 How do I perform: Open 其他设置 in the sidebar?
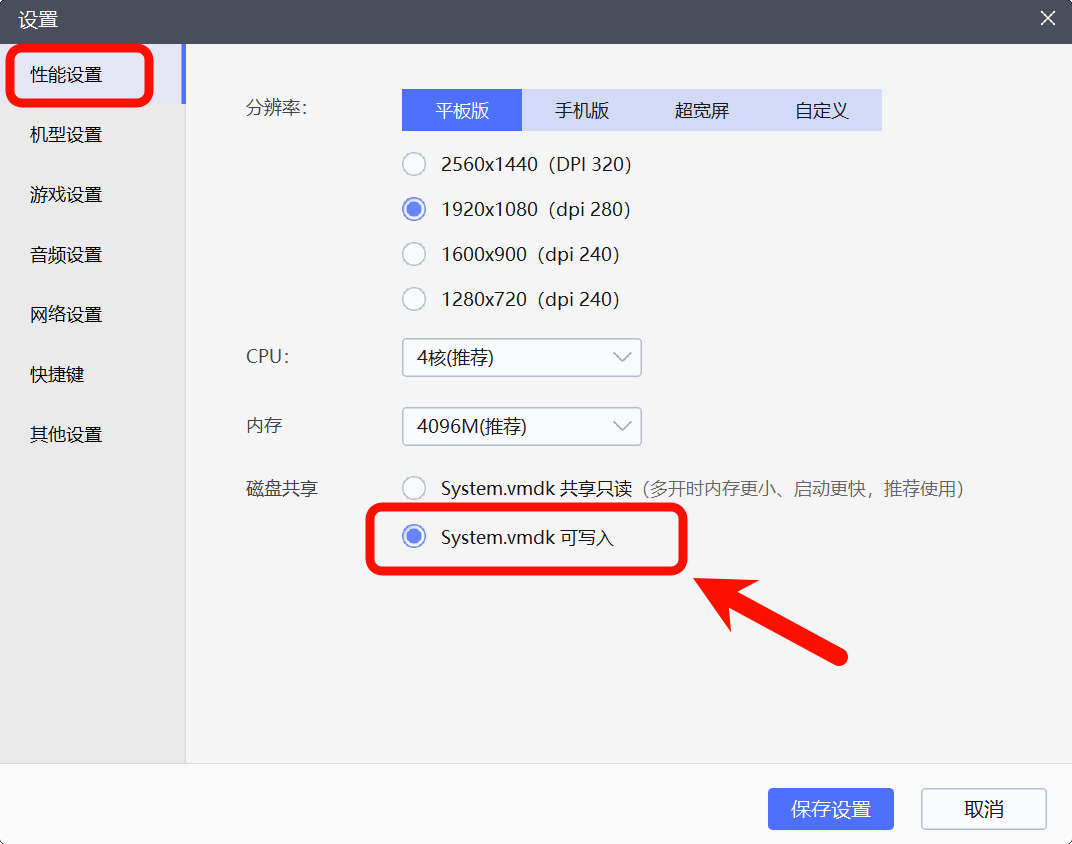(66, 435)
